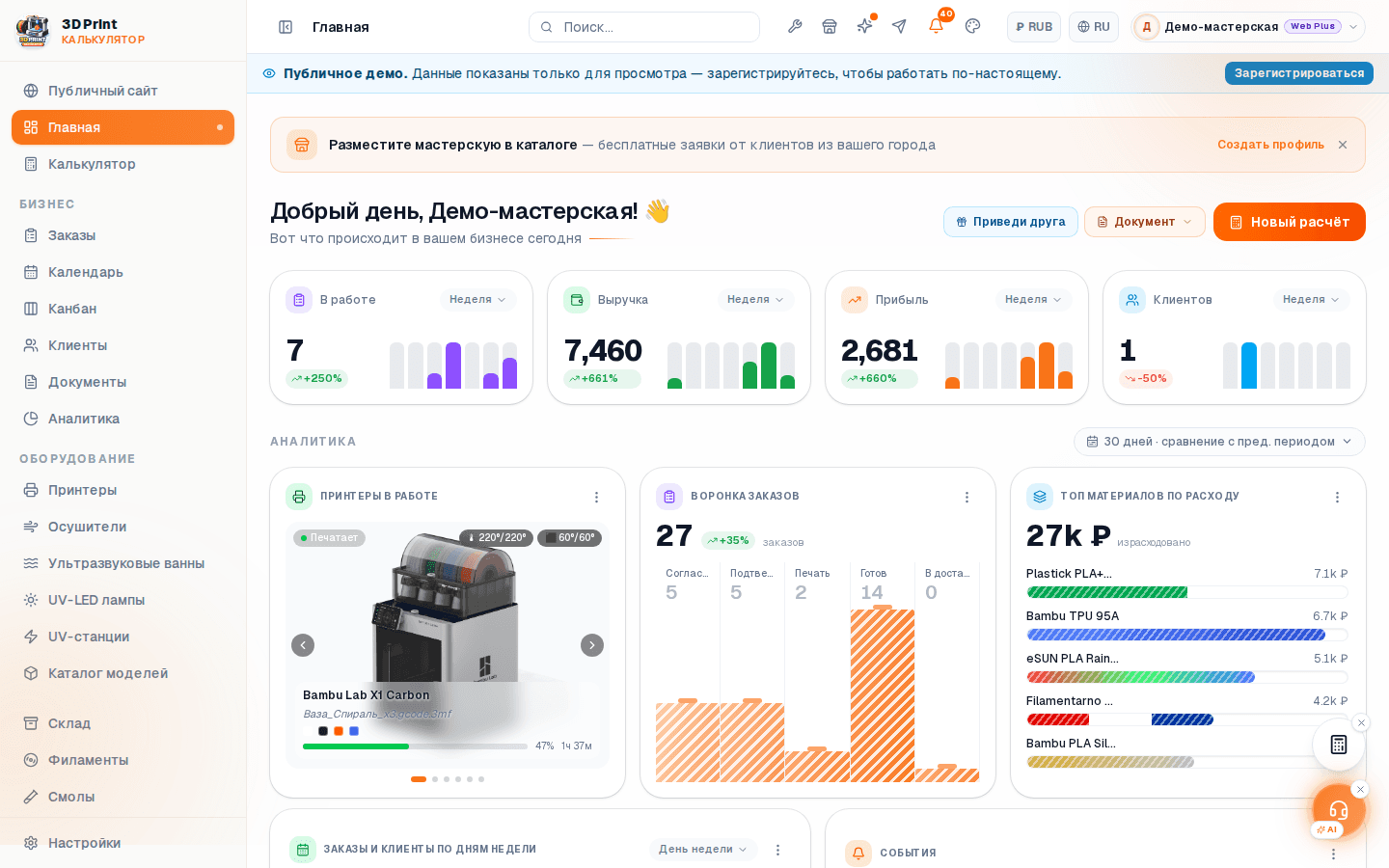Open Аналитика in sidebar
The image size is (1389, 868).
(x=123, y=419)
